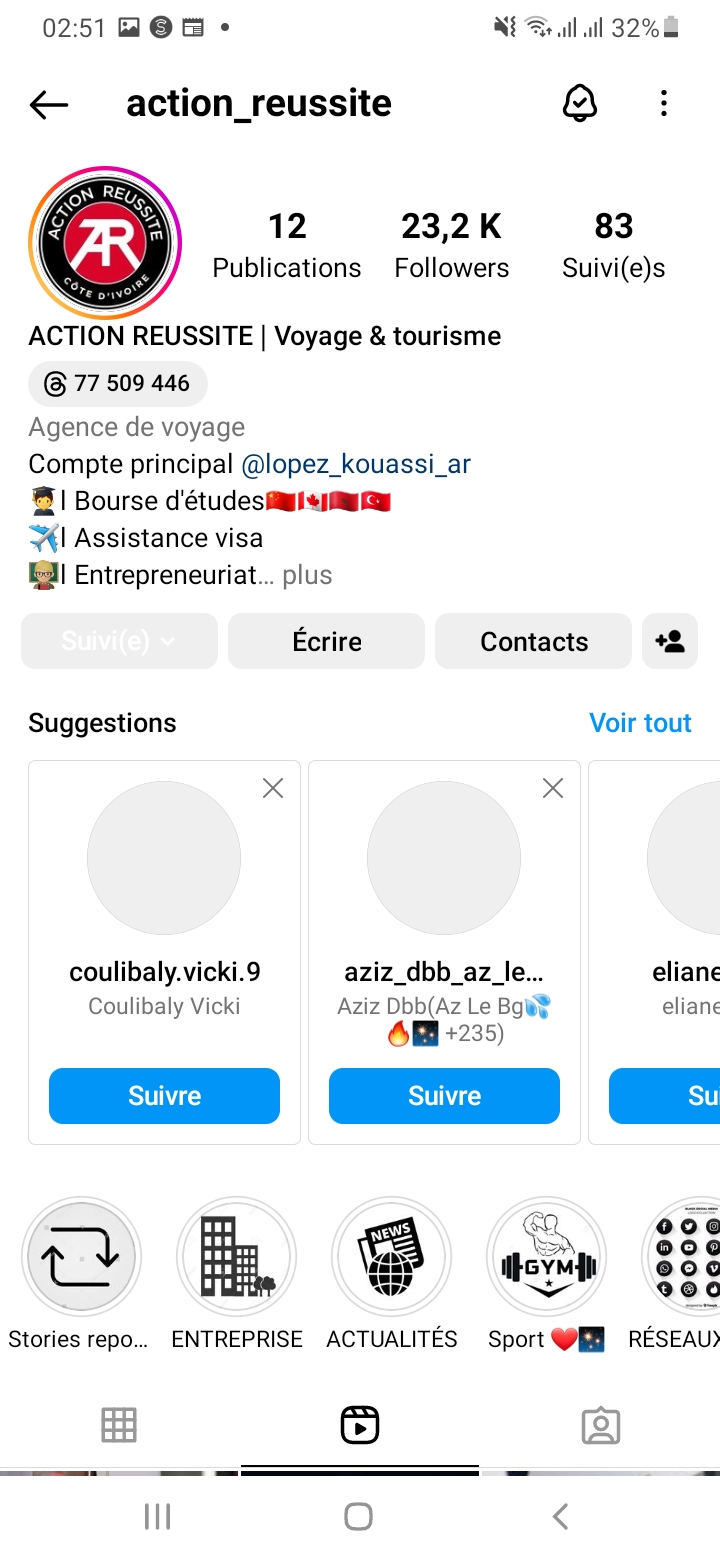Switch to the tagged photos tab
This screenshot has width=720, height=1560.
pos(600,1425)
